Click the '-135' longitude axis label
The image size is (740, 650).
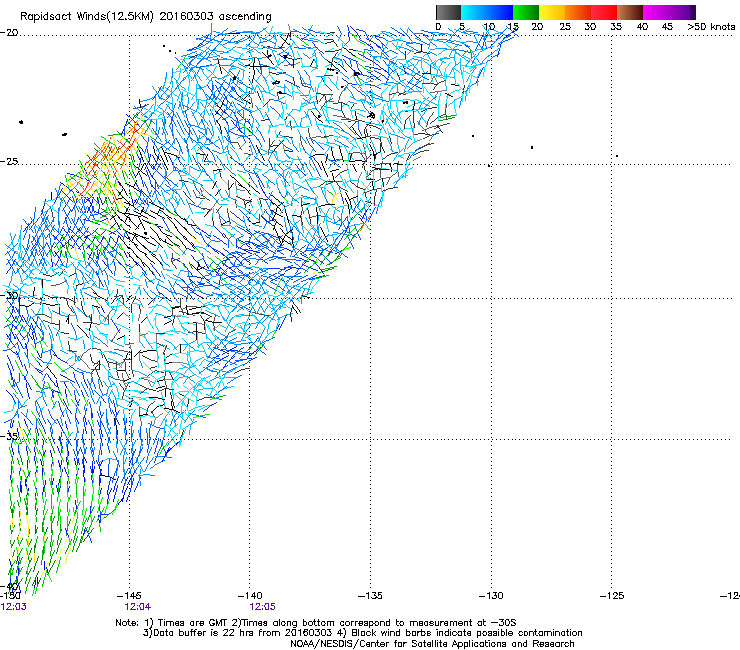click(370, 596)
